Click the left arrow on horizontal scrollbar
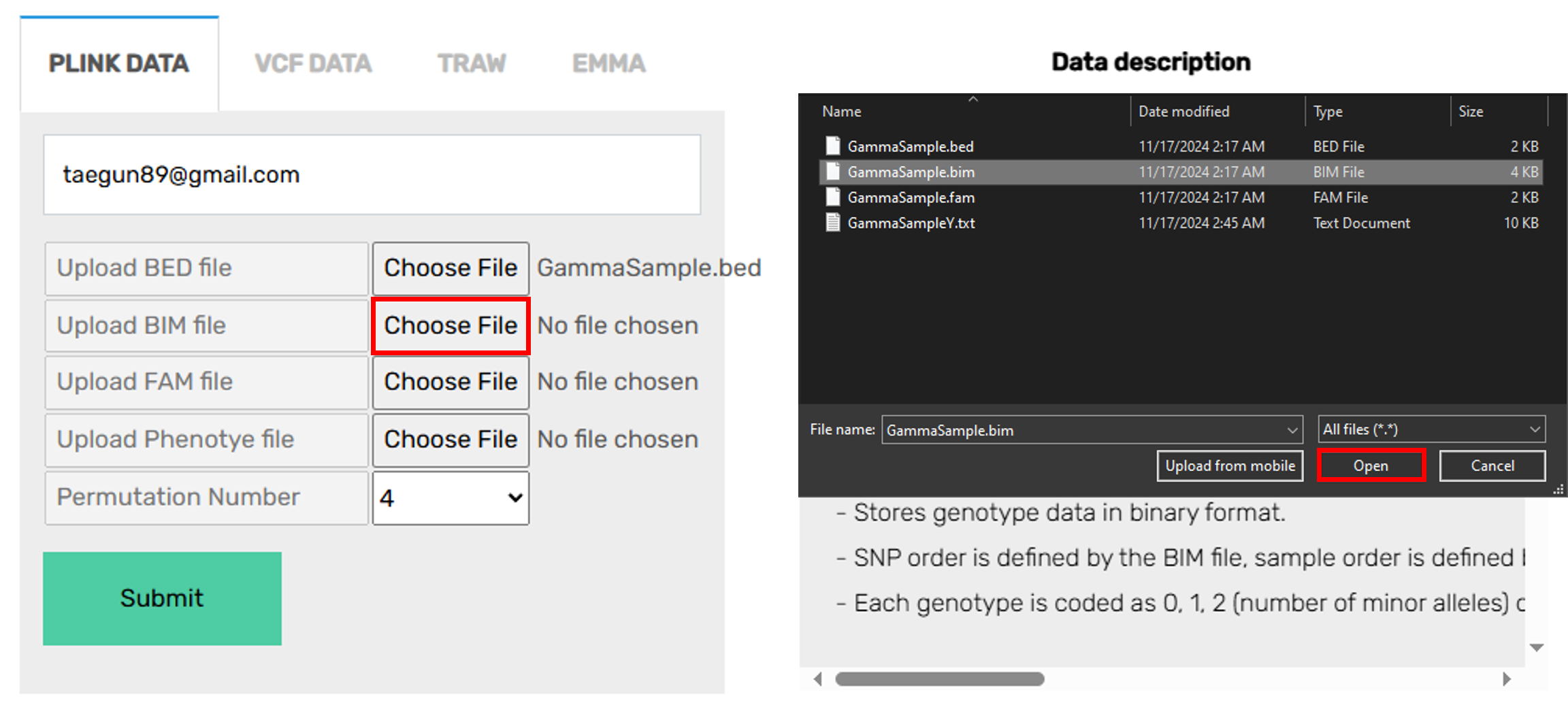This screenshot has width=1568, height=718. (818, 679)
